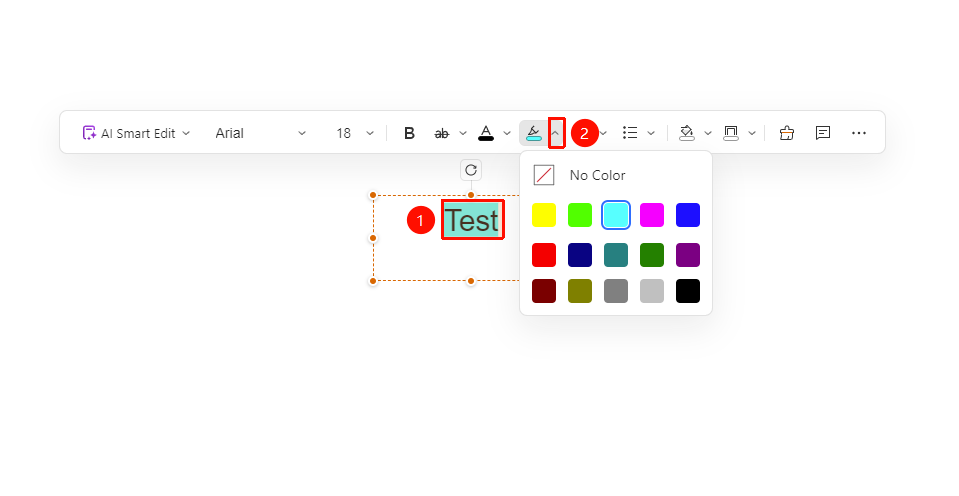
Task: Pick the magenta highlight swatch
Action: point(652,215)
